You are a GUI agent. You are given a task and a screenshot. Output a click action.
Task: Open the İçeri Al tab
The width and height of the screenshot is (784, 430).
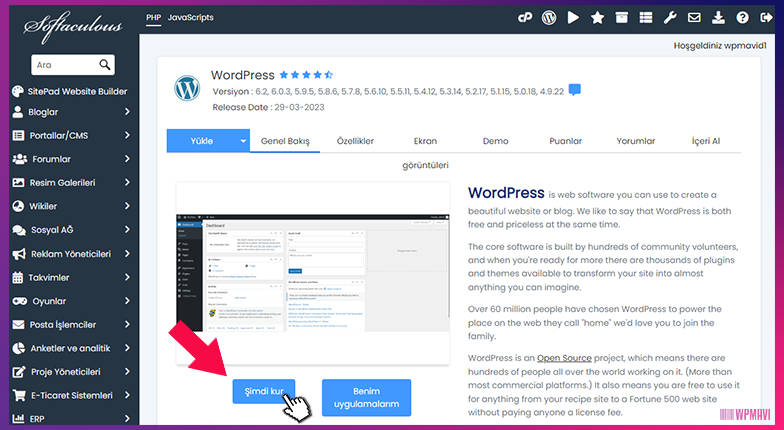coord(706,141)
